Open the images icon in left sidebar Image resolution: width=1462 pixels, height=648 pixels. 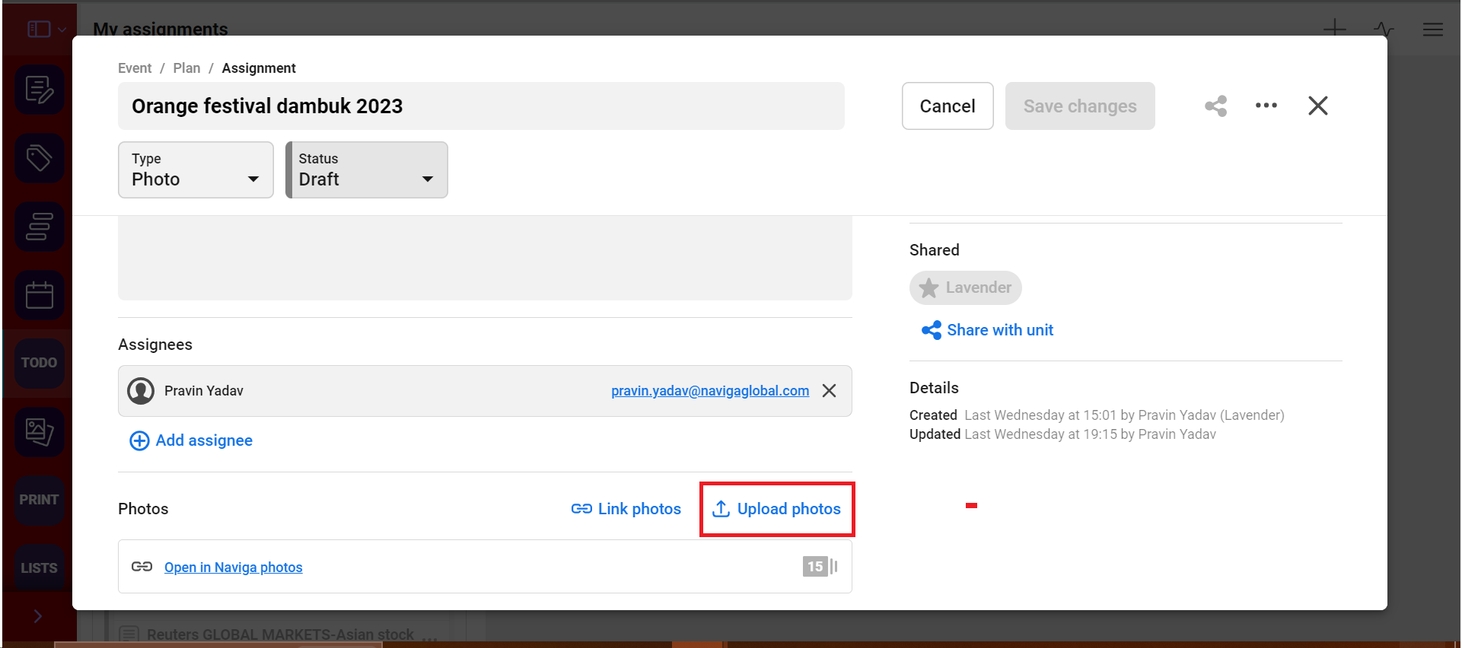click(x=39, y=431)
